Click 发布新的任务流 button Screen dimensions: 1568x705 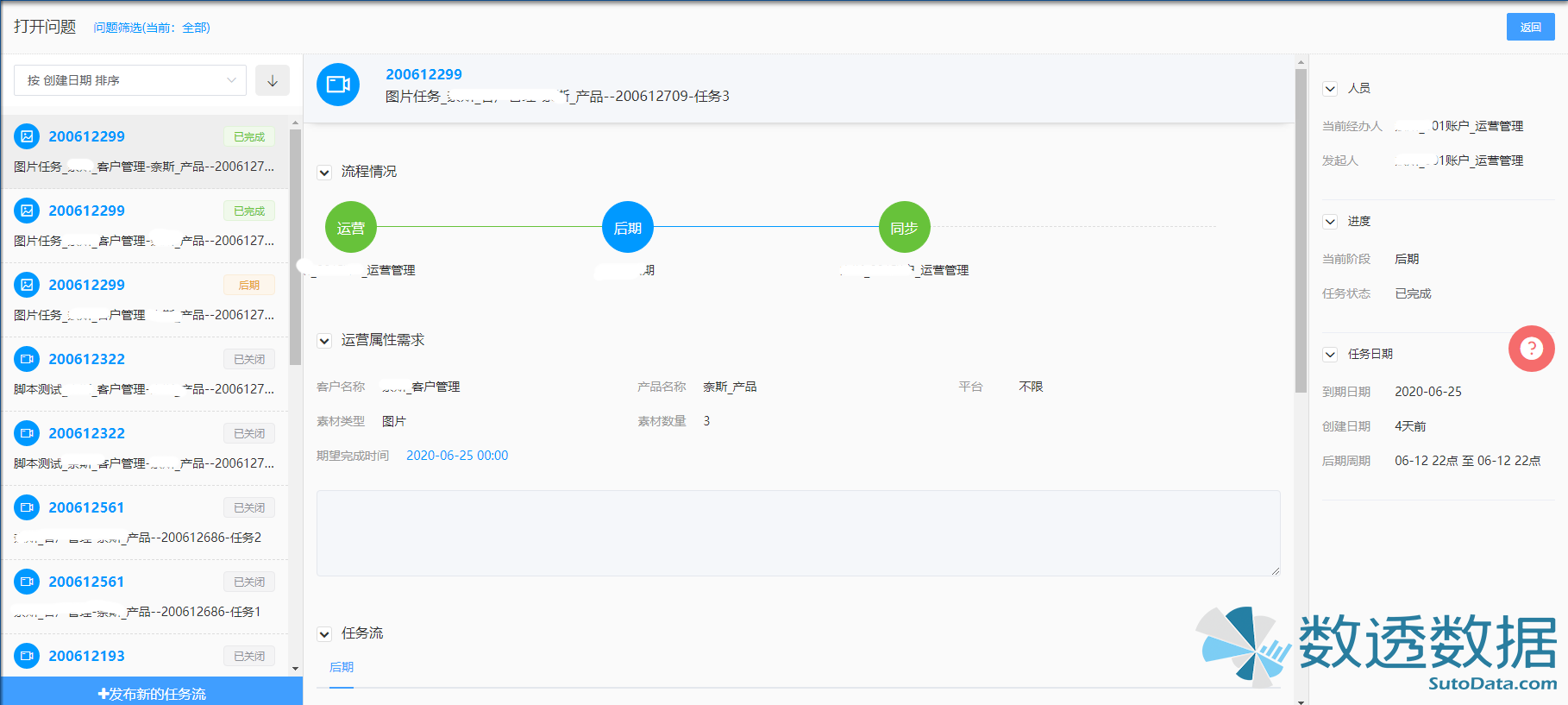click(x=152, y=694)
